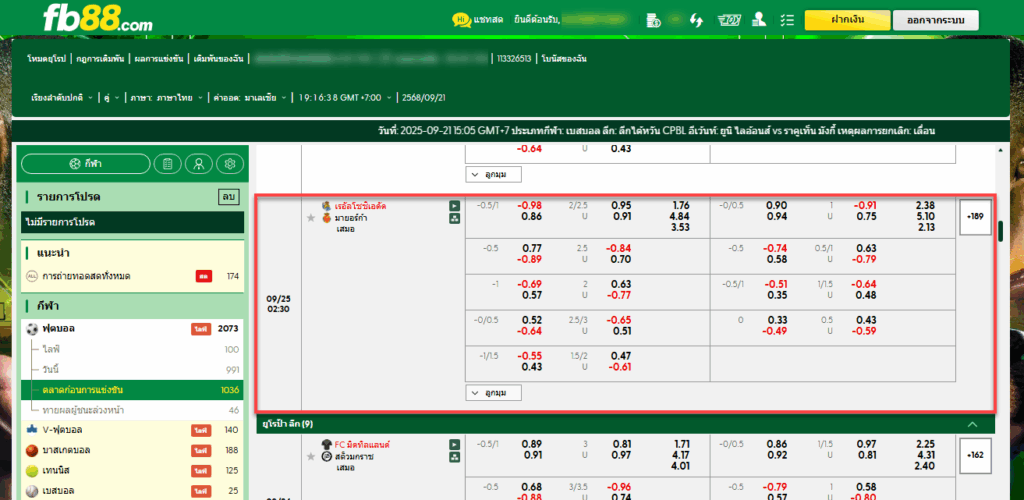This screenshot has height=500, width=1024.
Task: Select the -0.84 over 2.5 odds
Action: [618, 248]
